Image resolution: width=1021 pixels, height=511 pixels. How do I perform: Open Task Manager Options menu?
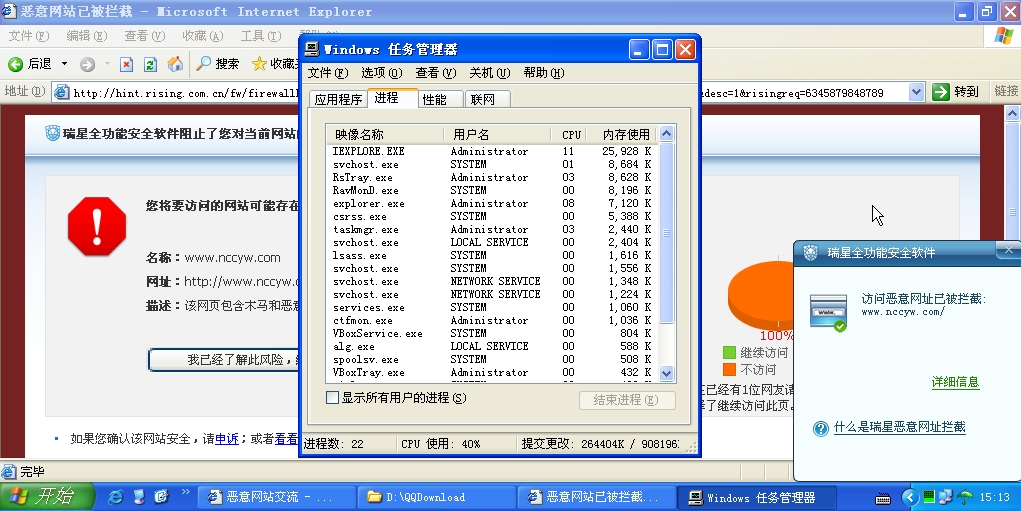[382, 73]
